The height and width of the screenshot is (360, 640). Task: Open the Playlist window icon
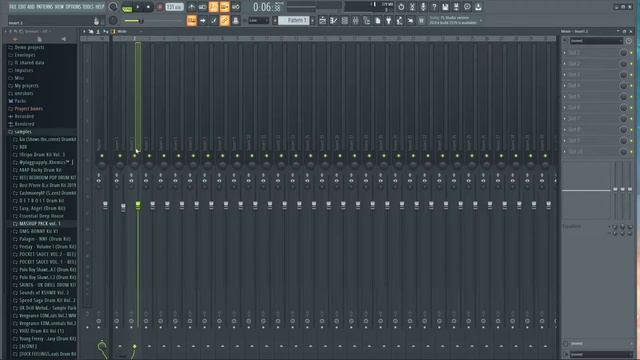[322, 20]
